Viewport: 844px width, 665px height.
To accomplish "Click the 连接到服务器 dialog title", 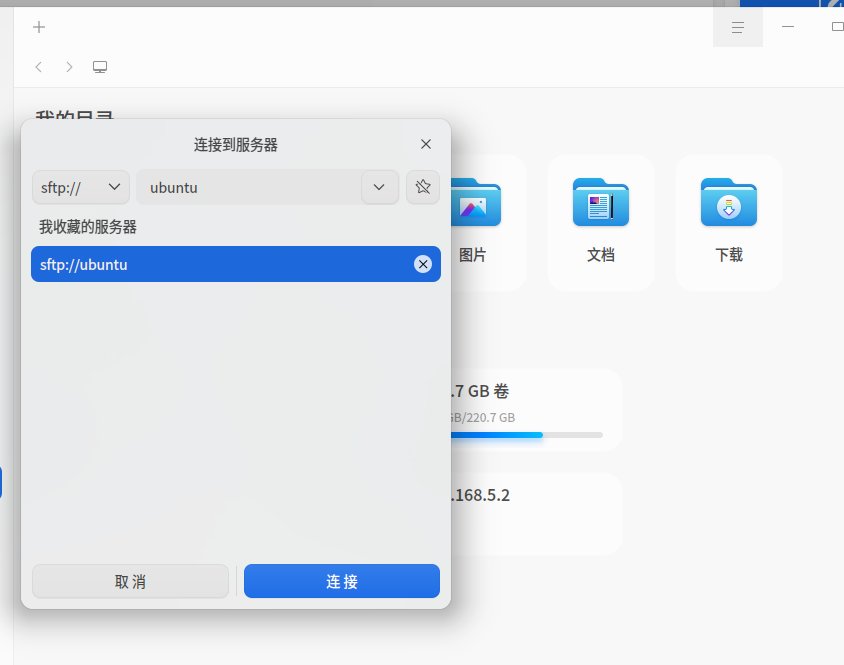I will (x=236, y=144).
